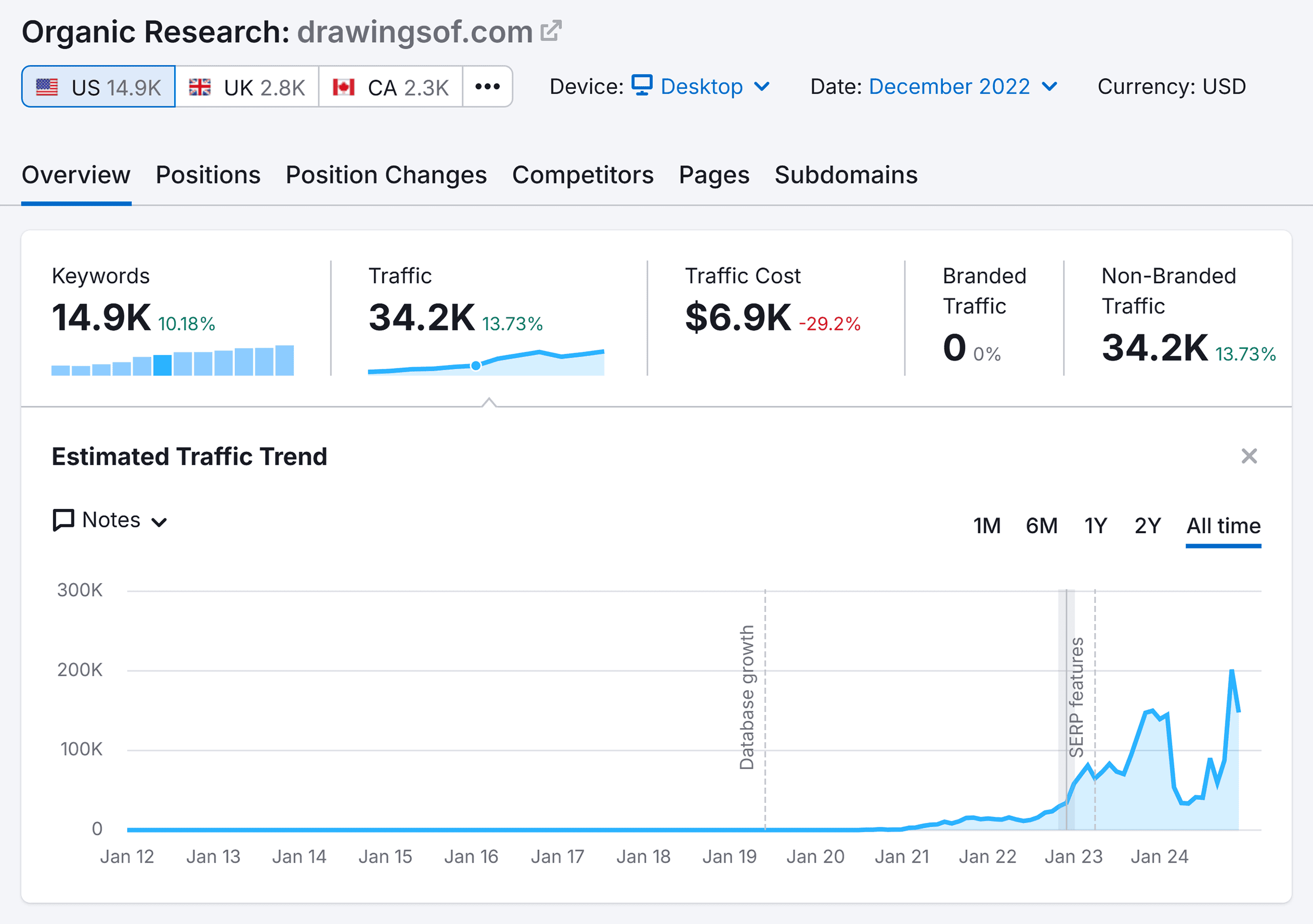Click the Jan 19 axis label
Image resolution: width=1313 pixels, height=924 pixels.
[729, 856]
